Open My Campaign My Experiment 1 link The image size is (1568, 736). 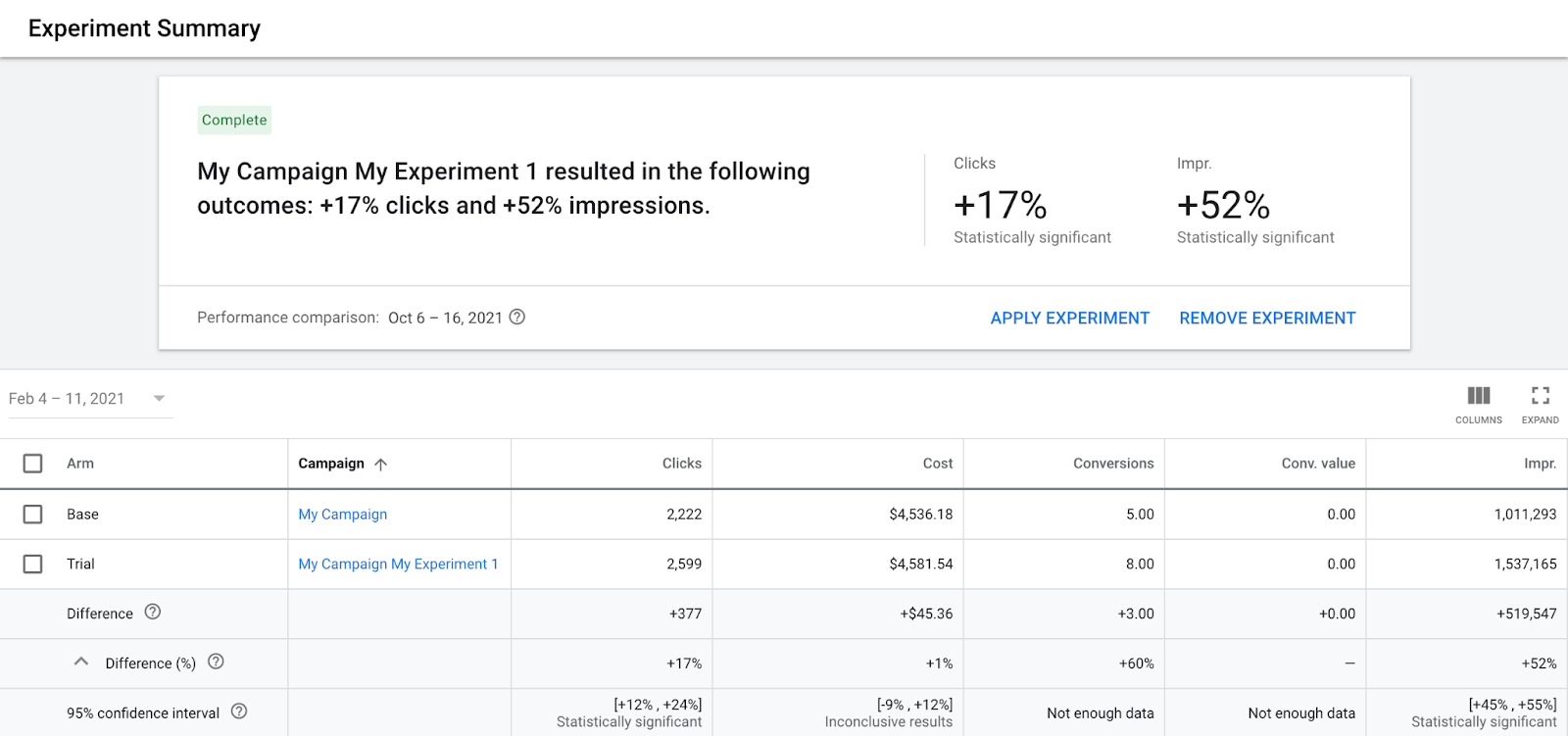[398, 564]
